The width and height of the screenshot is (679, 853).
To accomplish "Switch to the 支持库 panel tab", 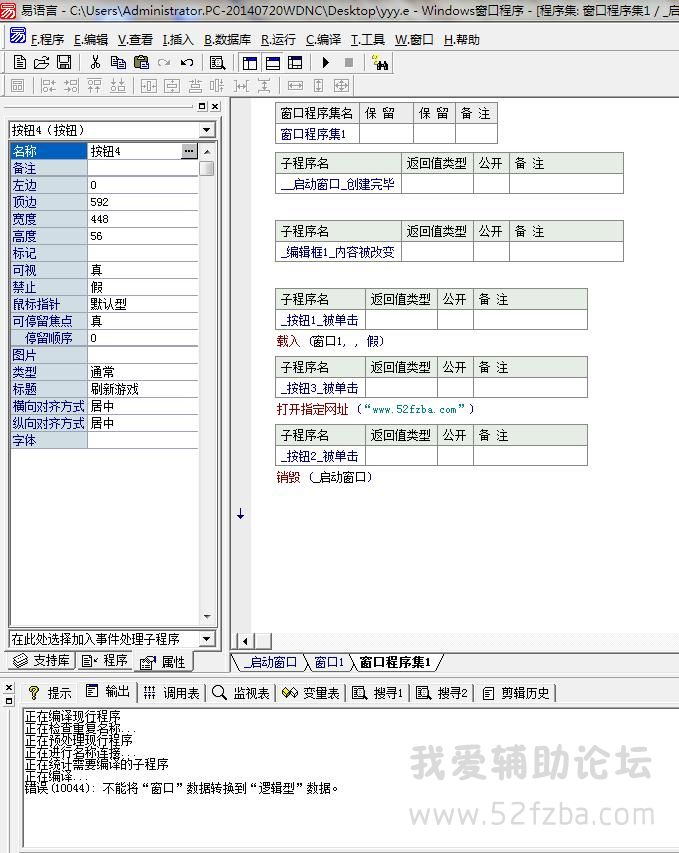I will coord(41,661).
